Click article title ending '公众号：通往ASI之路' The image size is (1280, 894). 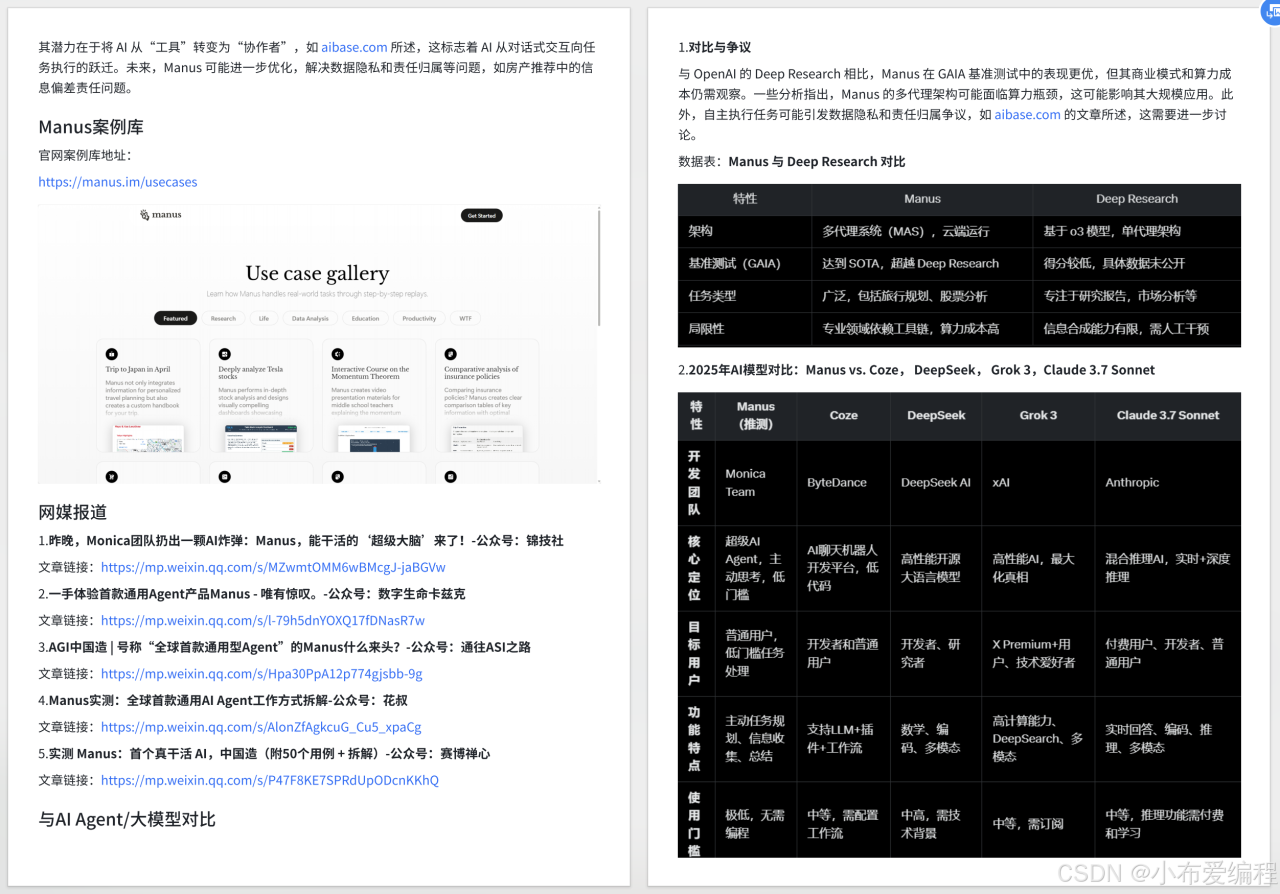284,647
